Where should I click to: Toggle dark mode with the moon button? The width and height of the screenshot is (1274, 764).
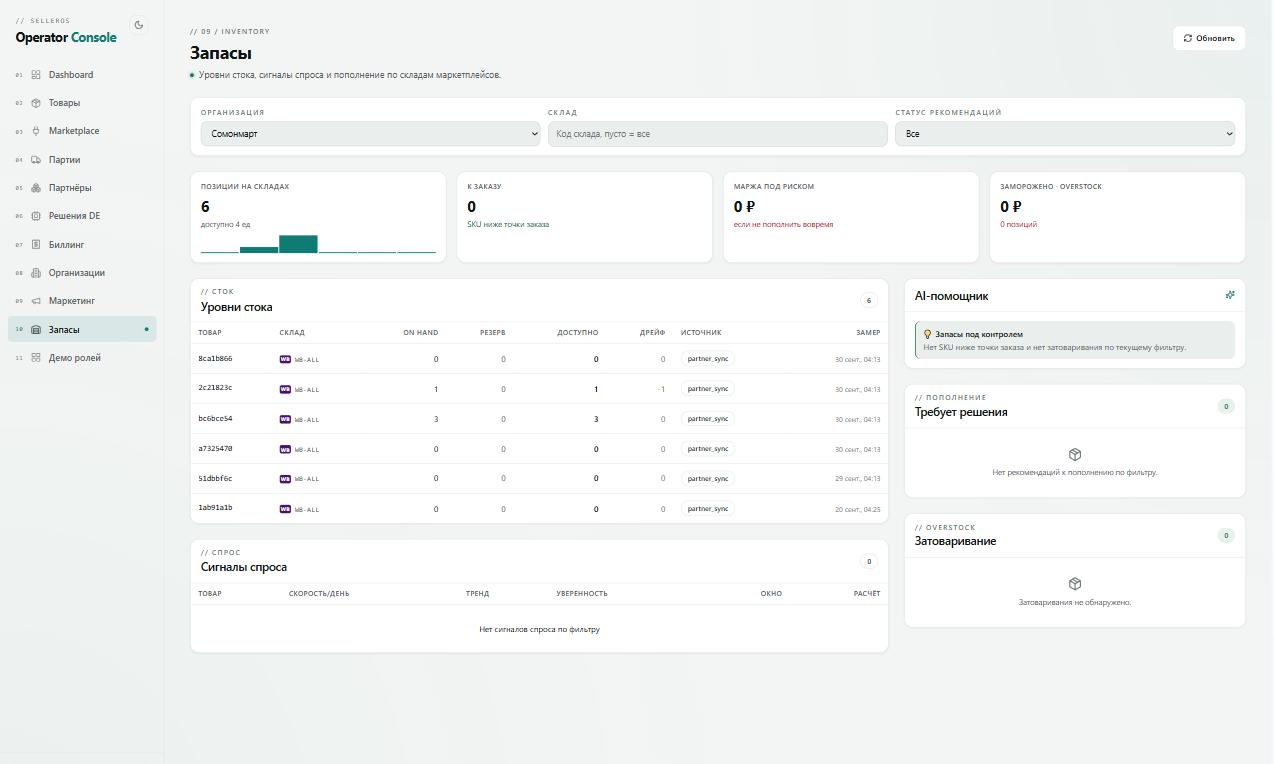(139, 26)
